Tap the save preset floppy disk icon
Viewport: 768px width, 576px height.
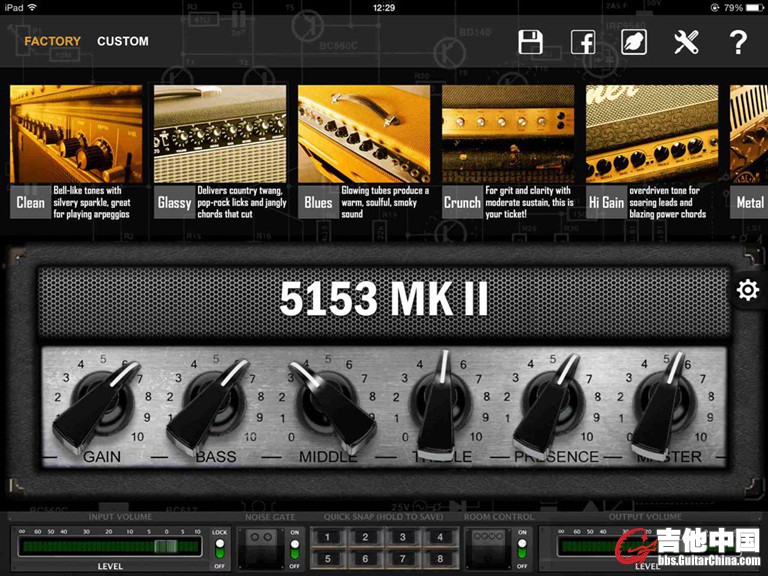click(531, 42)
